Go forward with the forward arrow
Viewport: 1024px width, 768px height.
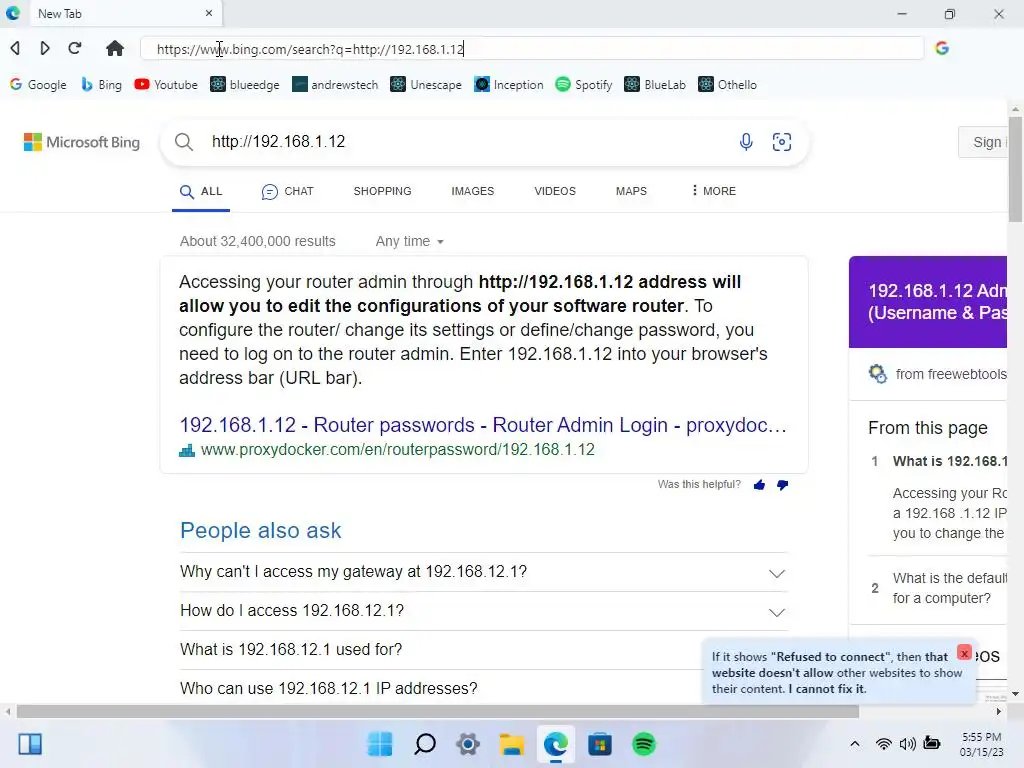pos(44,48)
